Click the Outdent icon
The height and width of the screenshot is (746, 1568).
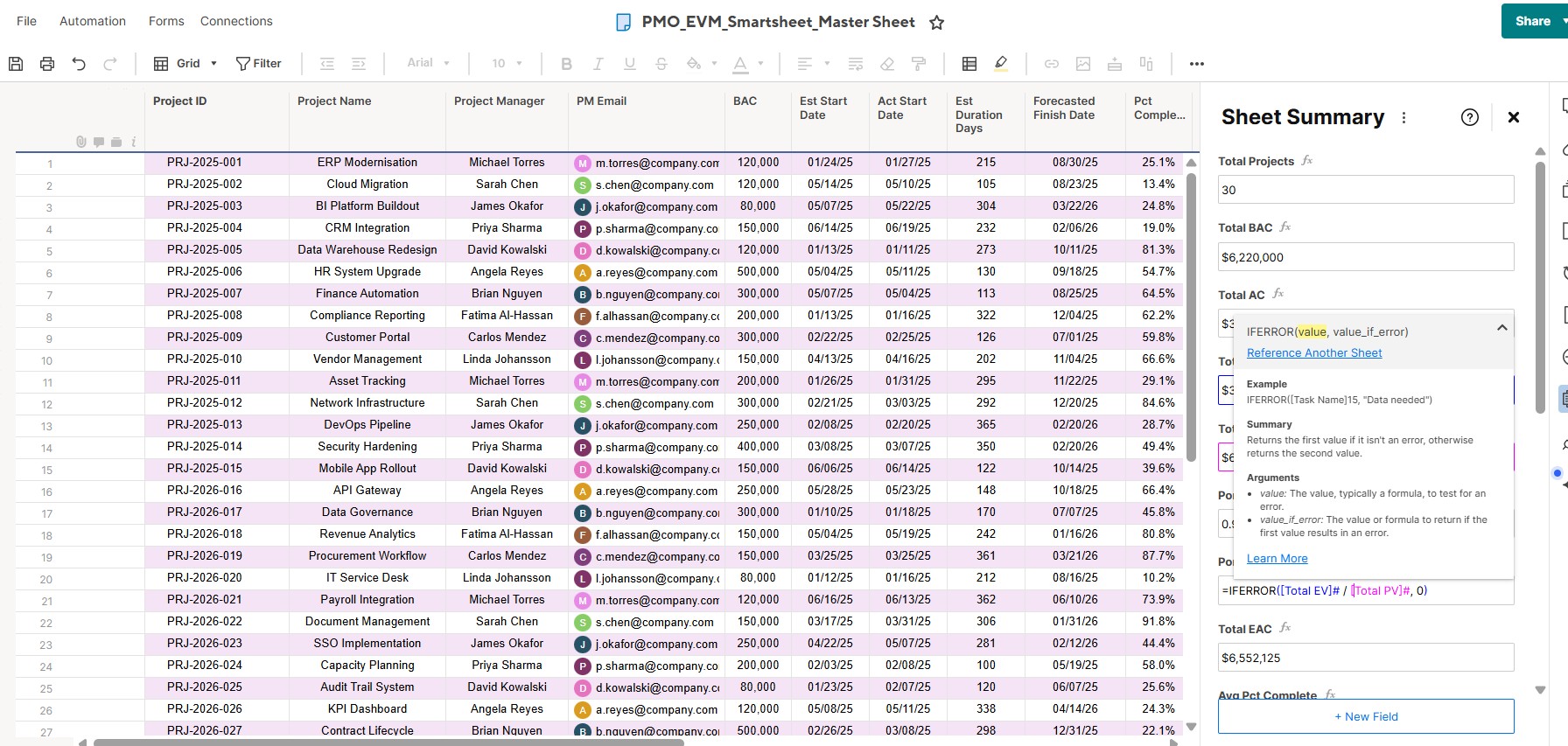tap(327, 64)
